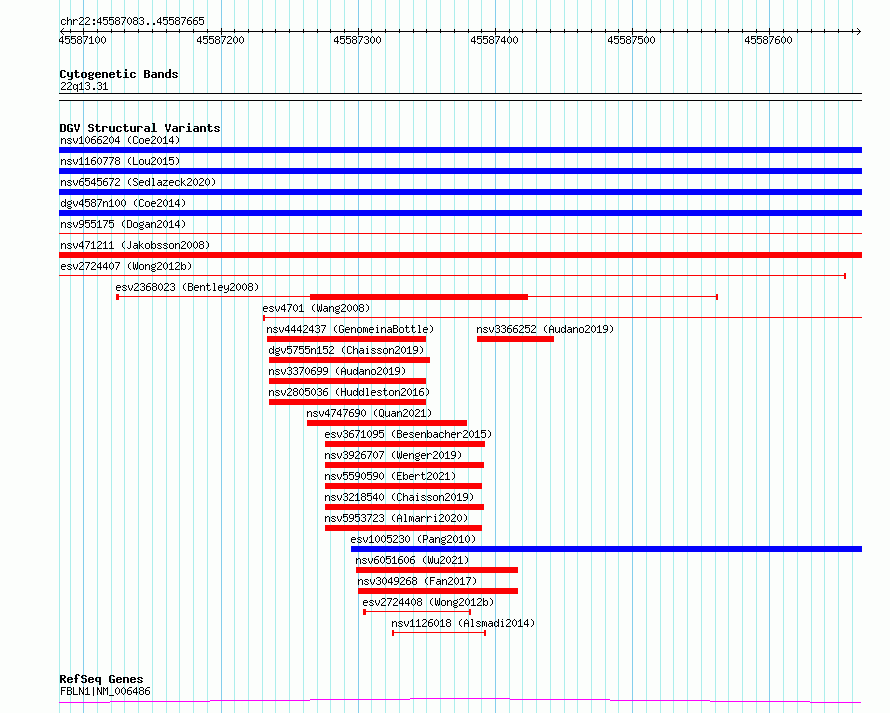
Task: Click ruler position 45587200
Action: tap(220, 40)
